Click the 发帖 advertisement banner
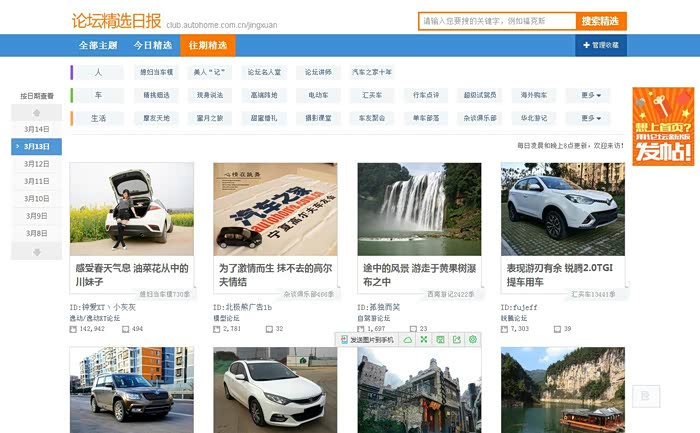This screenshot has width=700, height=433. click(662, 126)
